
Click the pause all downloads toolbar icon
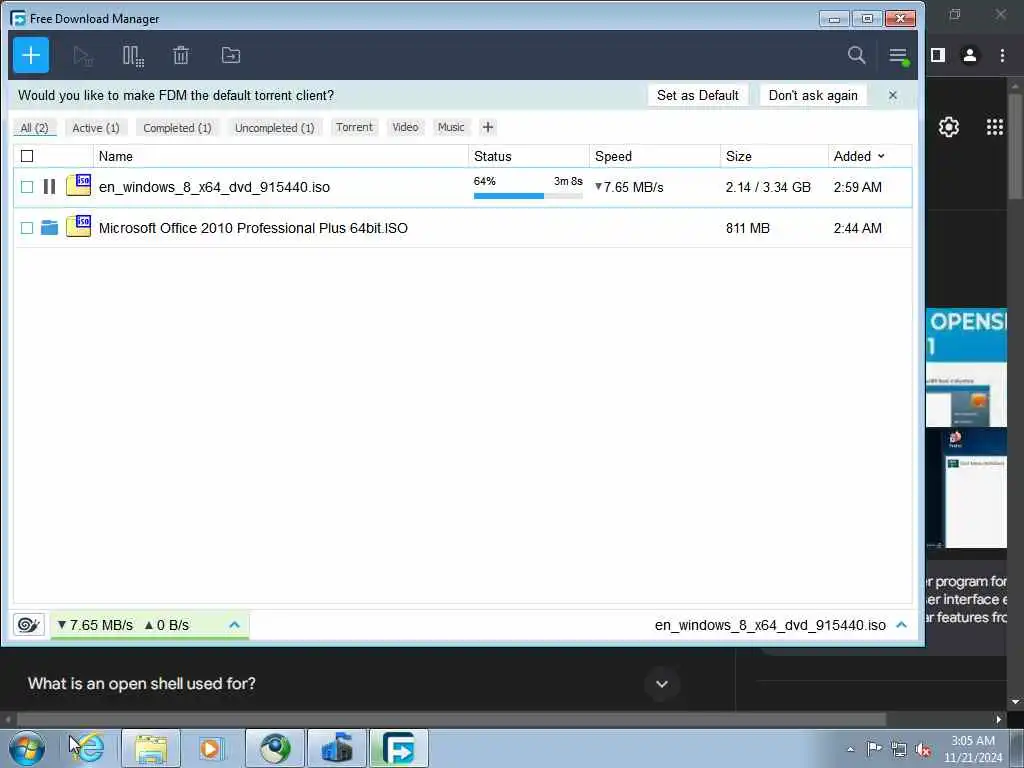point(133,56)
